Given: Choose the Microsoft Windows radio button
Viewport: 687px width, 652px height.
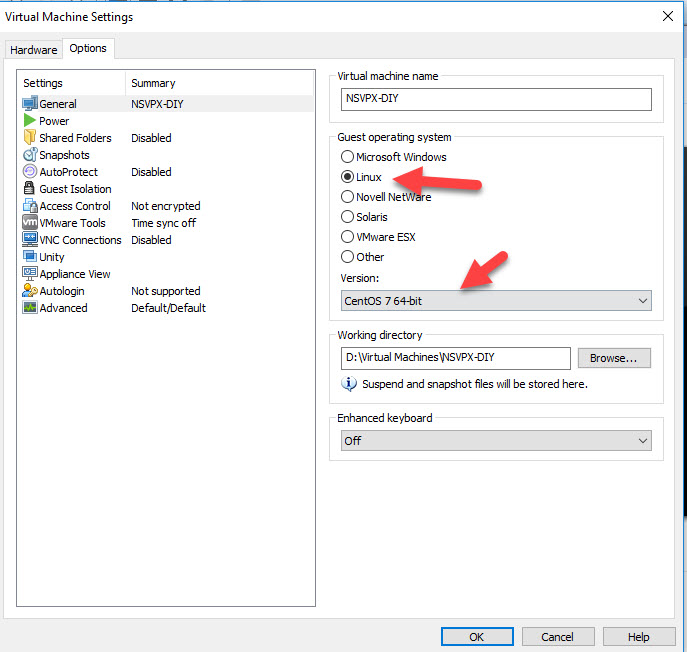Looking at the screenshot, I should pyautogui.click(x=348, y=157).
